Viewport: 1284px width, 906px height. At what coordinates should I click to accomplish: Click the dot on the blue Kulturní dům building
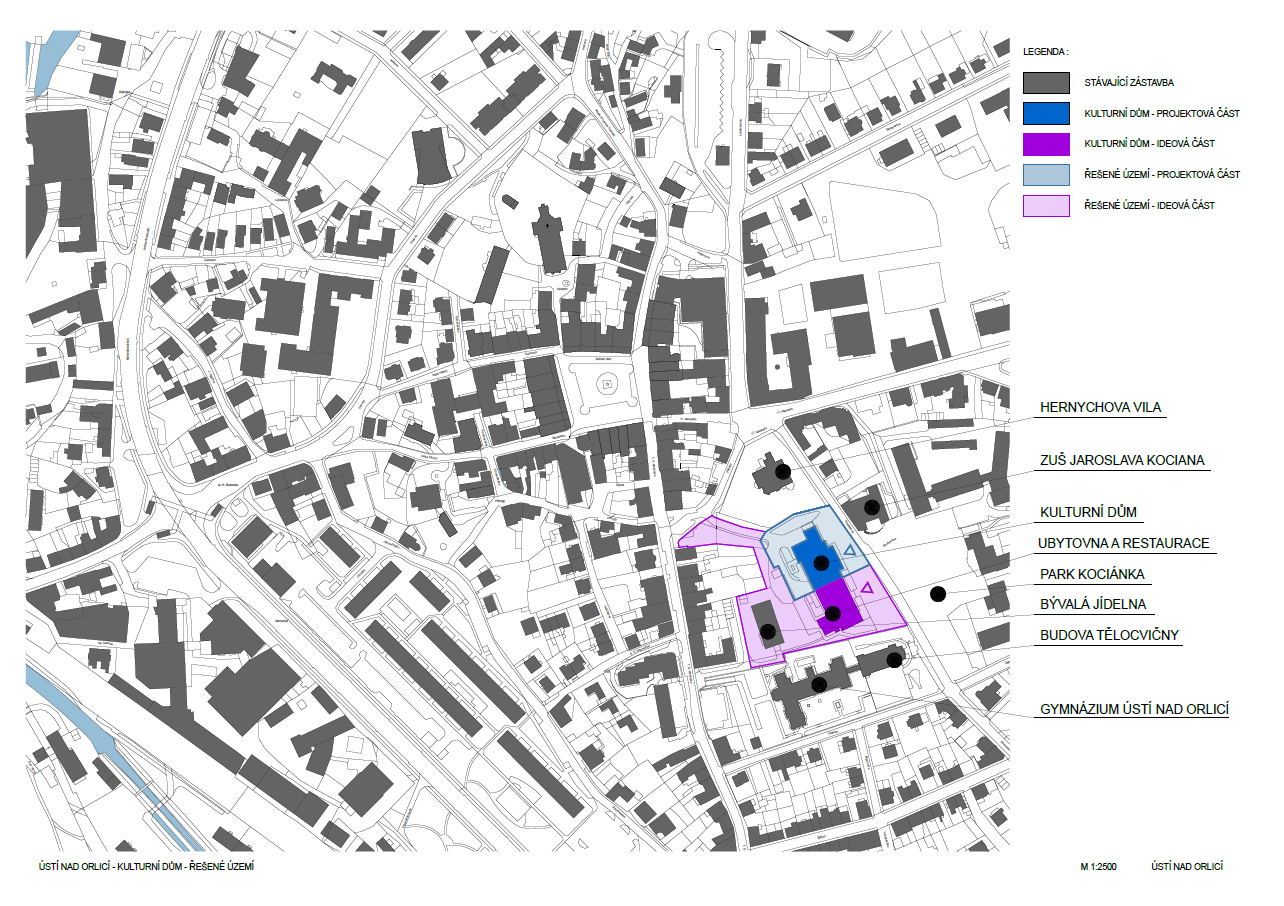tap(821, 561)
